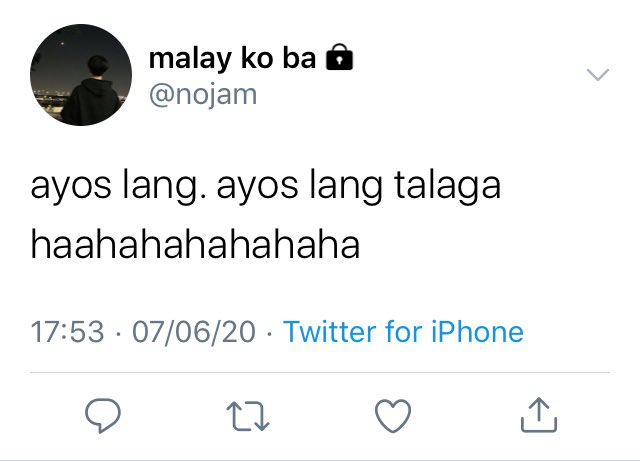Image resolution: width=640 pixels, height=461 pixels.
Task: Click the 17:53 timestamp
Action: point(67,331)
